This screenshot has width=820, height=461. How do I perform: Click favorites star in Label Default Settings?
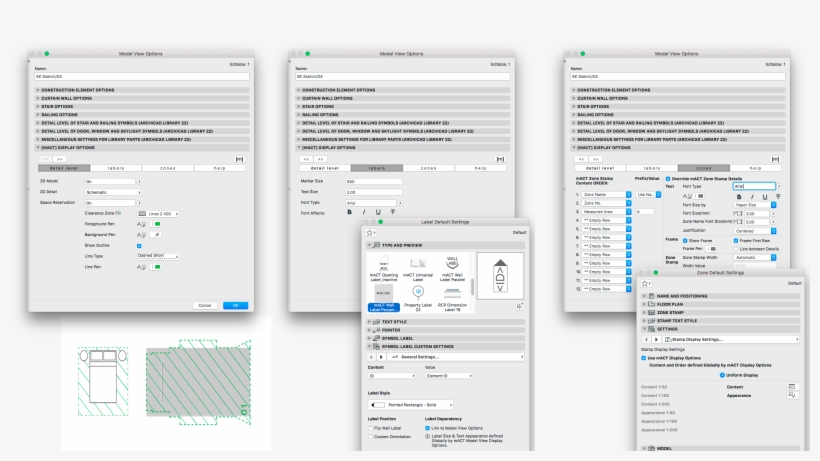point(371,232)
